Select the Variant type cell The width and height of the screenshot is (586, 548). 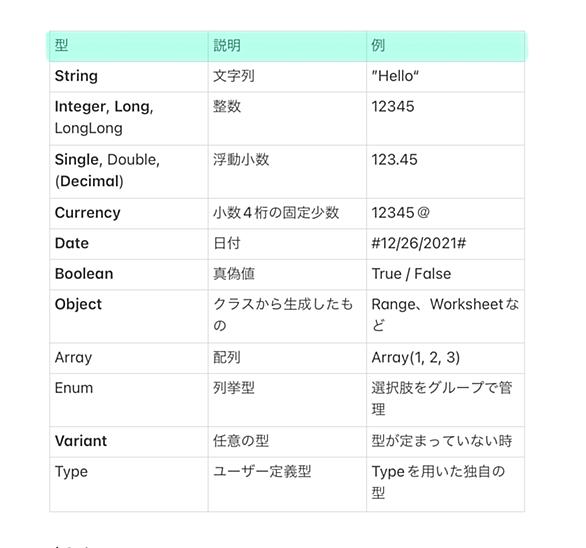point(129,442)
